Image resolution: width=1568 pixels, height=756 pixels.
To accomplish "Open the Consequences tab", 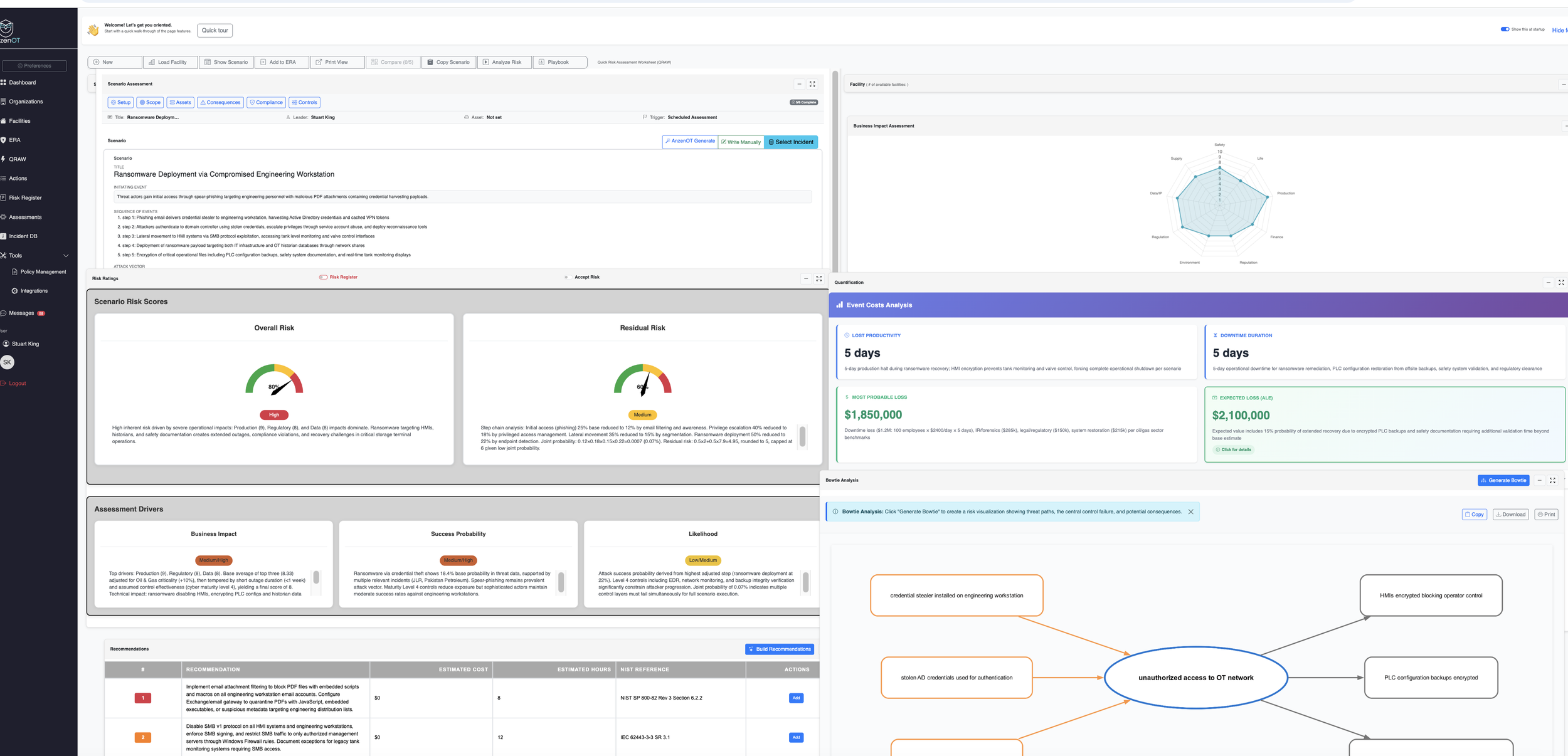I will (220, 102).
